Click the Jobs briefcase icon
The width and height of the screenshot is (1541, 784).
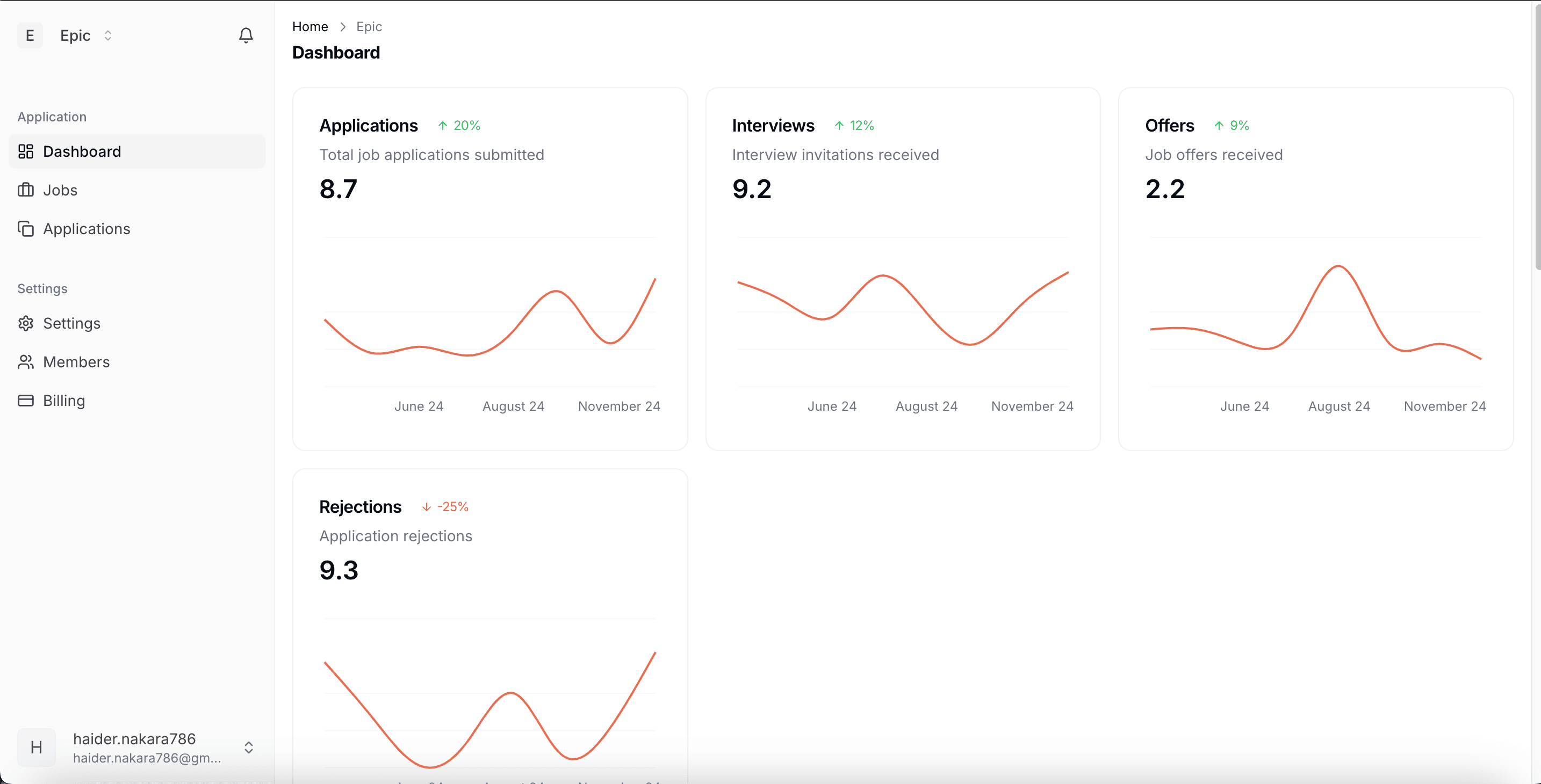[26, 190]
